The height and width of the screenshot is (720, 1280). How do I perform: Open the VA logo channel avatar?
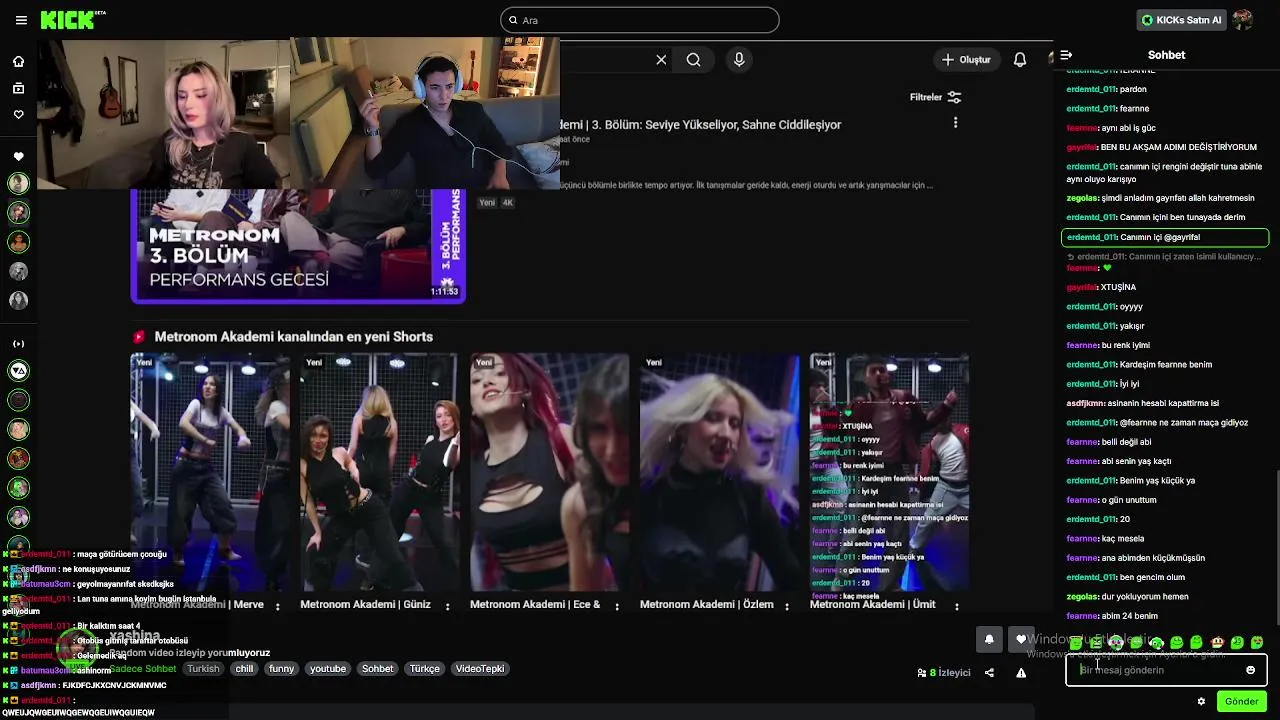coord(18,371)
